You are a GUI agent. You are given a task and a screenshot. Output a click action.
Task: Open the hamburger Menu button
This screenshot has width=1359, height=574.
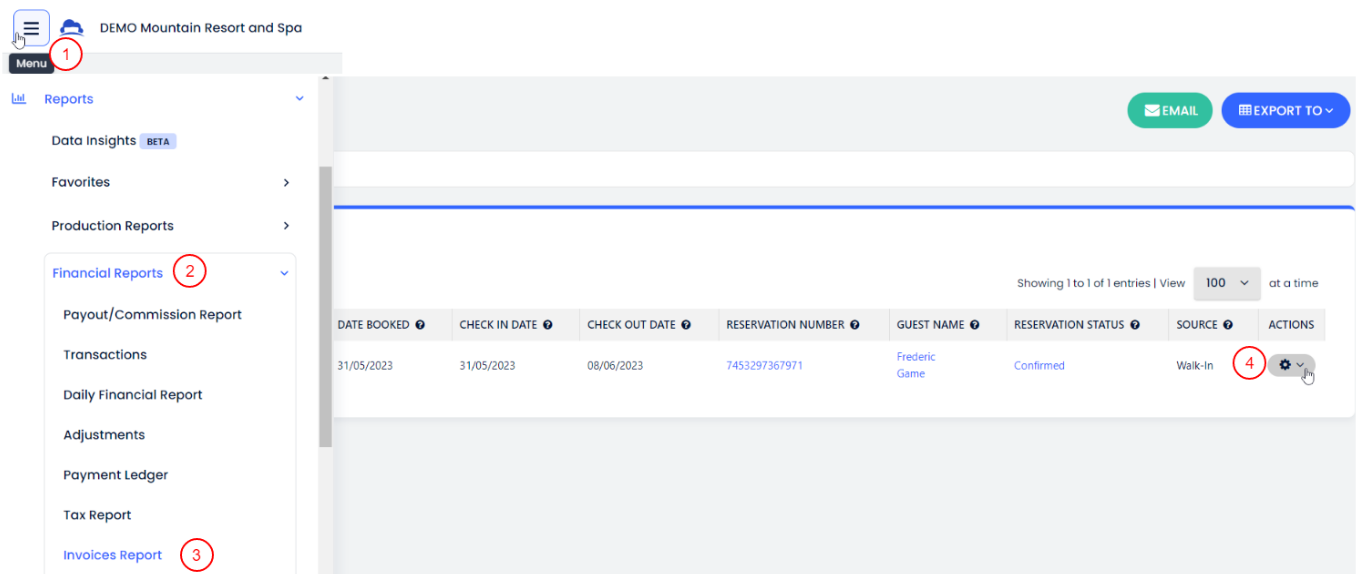(x=31, y=28)
